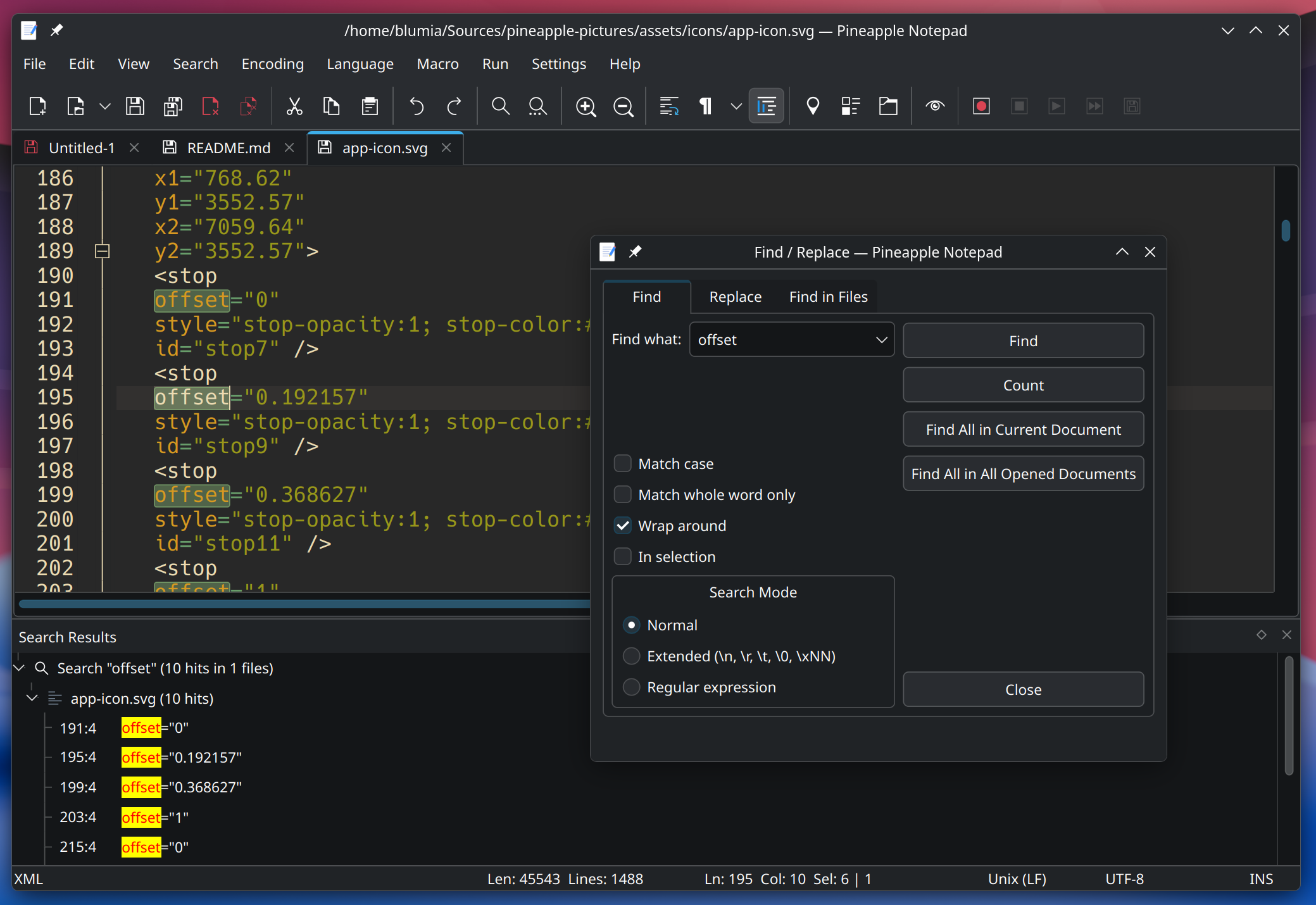This screenshot has width=1316, height=905.
Task: Toggle Show All Characters pilcrow icon
Action: tap(706, 106)
